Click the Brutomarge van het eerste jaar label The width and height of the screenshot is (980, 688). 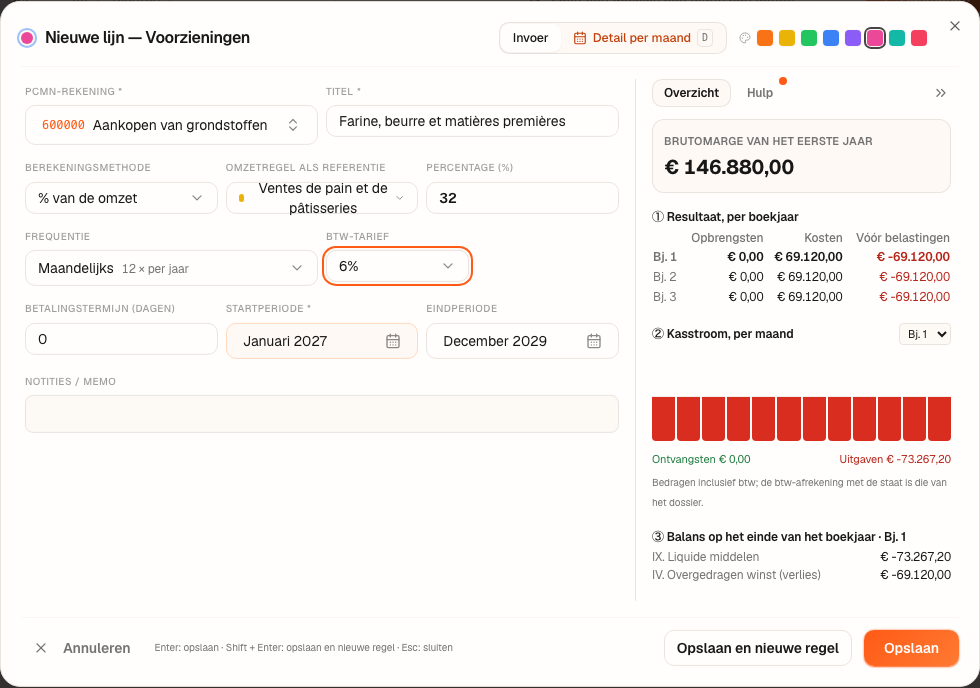click(768, 141)
